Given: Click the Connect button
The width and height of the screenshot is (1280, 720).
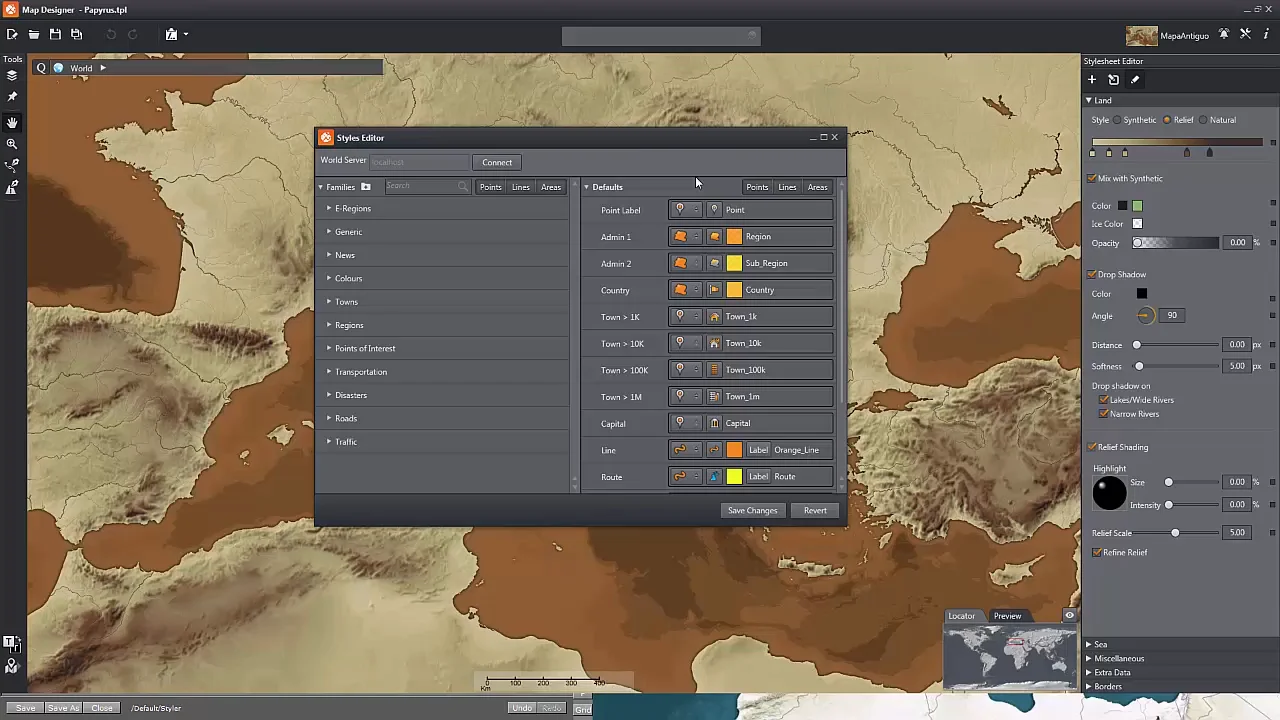Looking at the screenshot, I should coord(497,162).
